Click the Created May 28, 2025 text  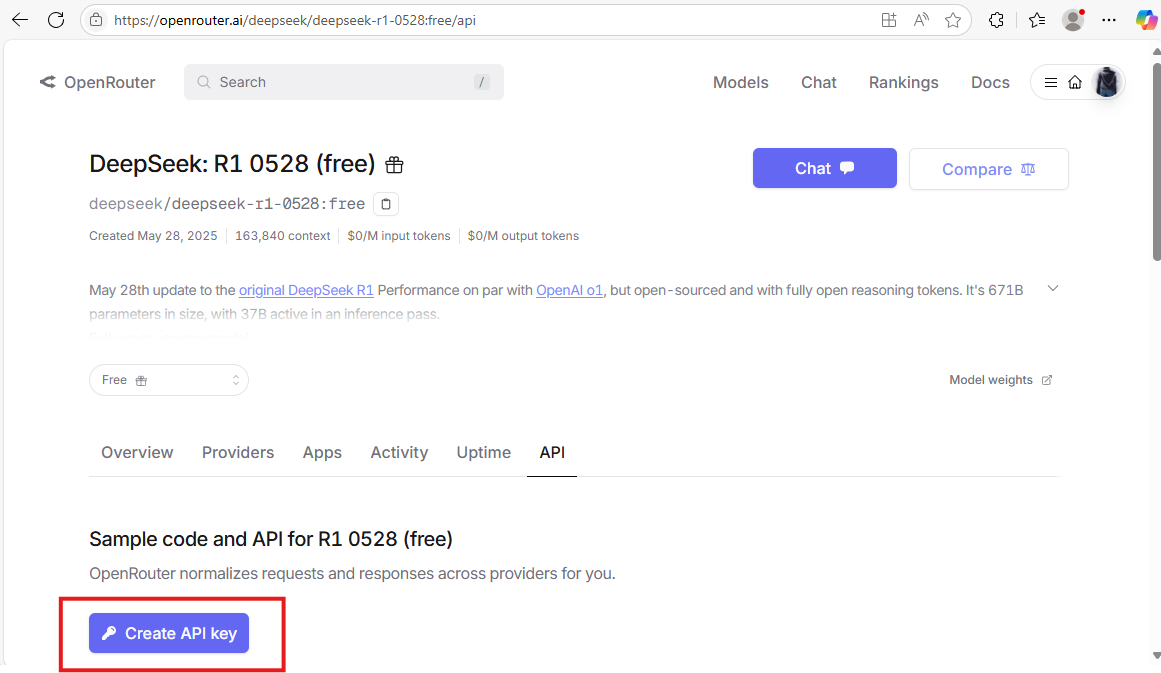click(x=153, y=236)
